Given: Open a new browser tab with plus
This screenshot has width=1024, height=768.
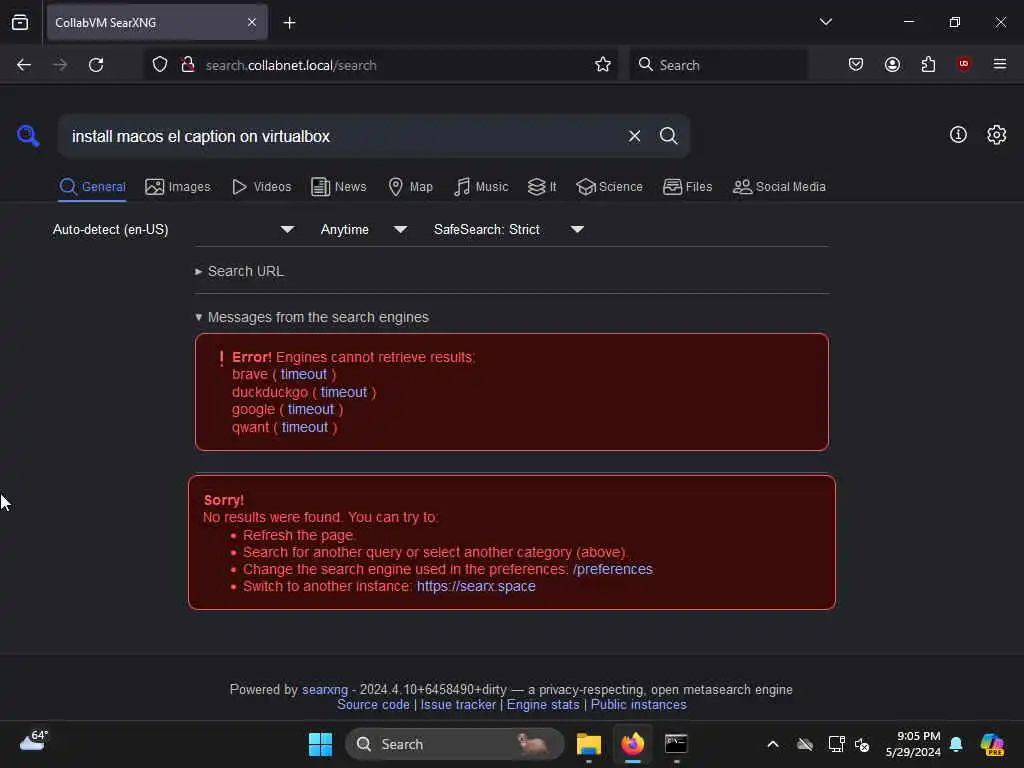Looking at the screenshot, I should click(289, 23).
